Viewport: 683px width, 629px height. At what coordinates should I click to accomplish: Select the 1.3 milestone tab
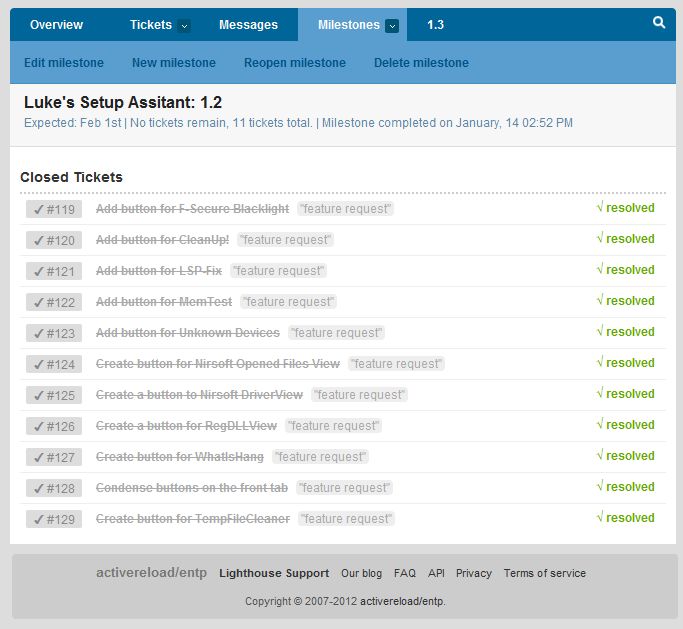point(435,25)
